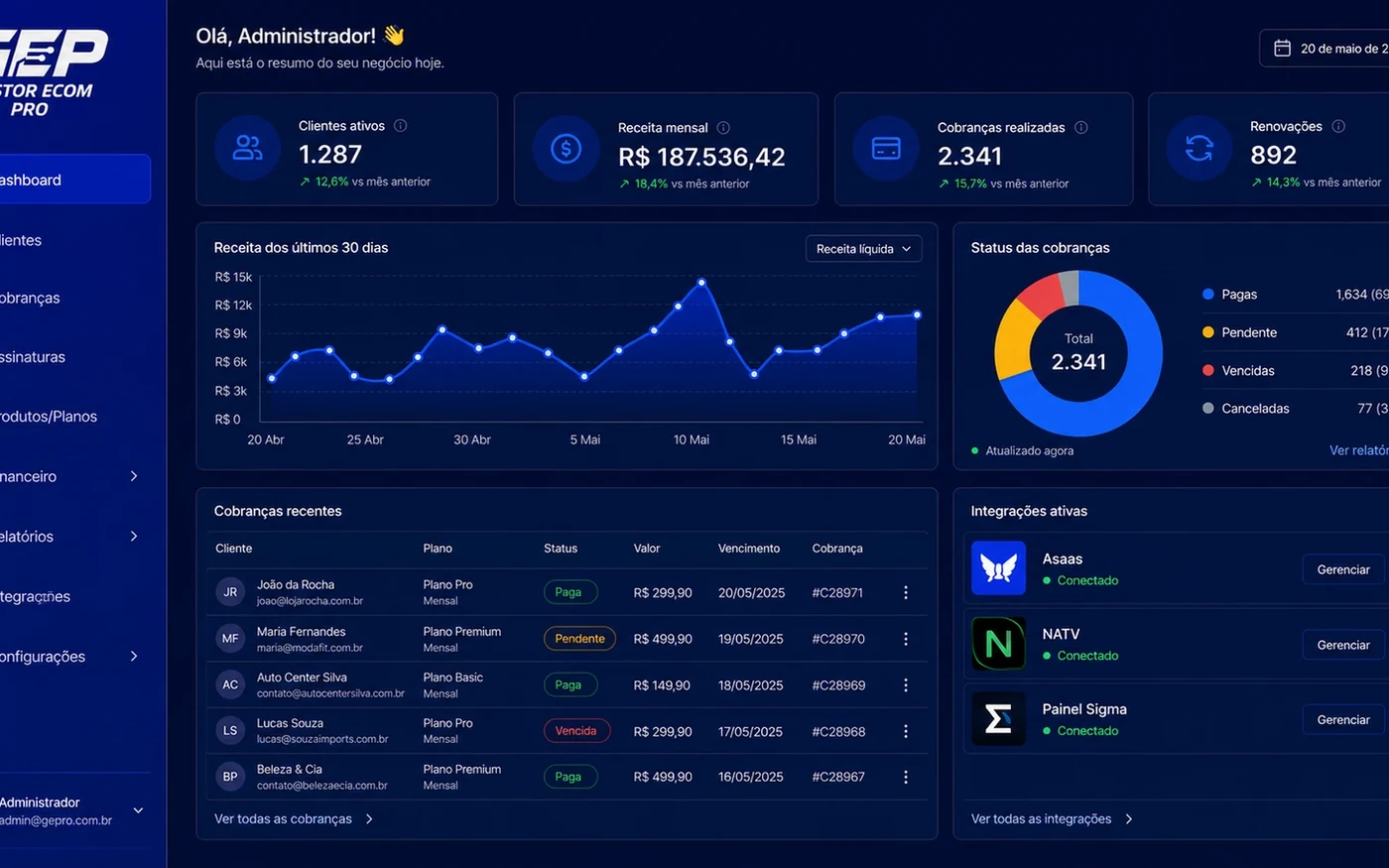Image resolution: width=1389 pixels, height=868 pixels.
Task: Go to Clientes in the sidebar
Action: [21, 240]
